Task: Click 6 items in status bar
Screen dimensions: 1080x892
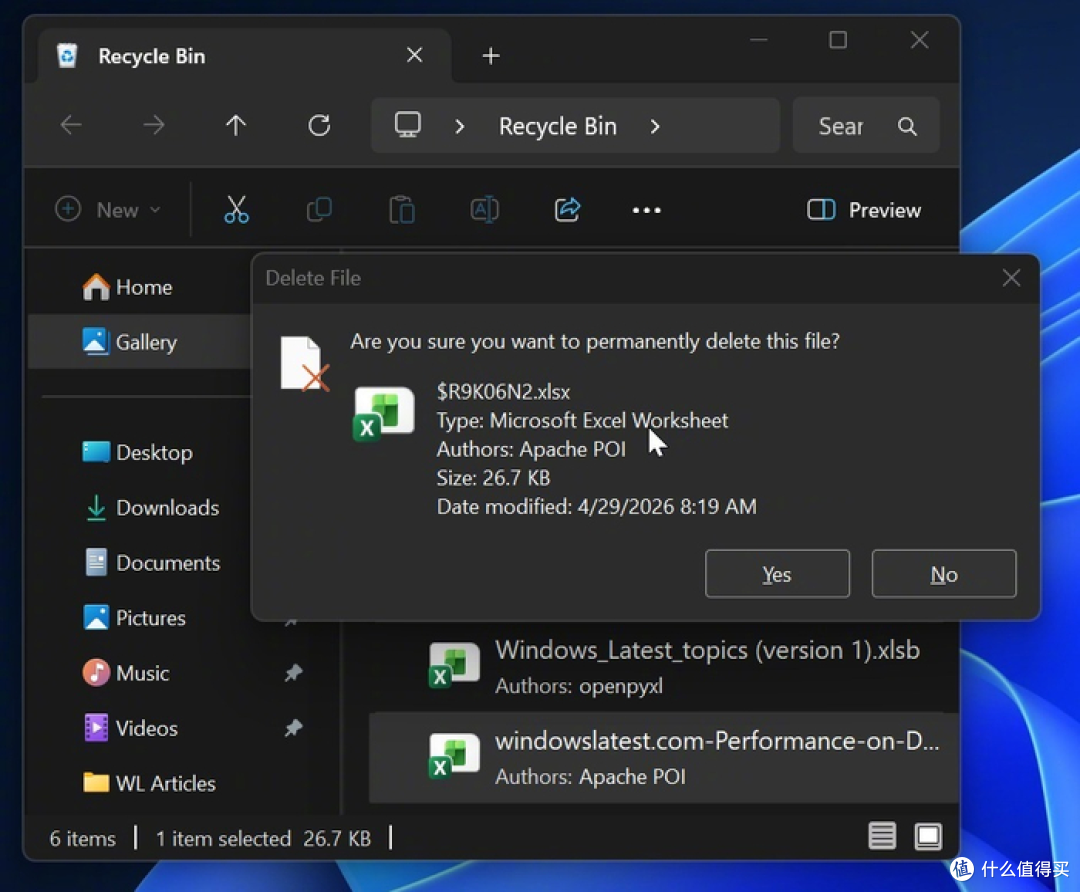Action: (x=83, y=838)
